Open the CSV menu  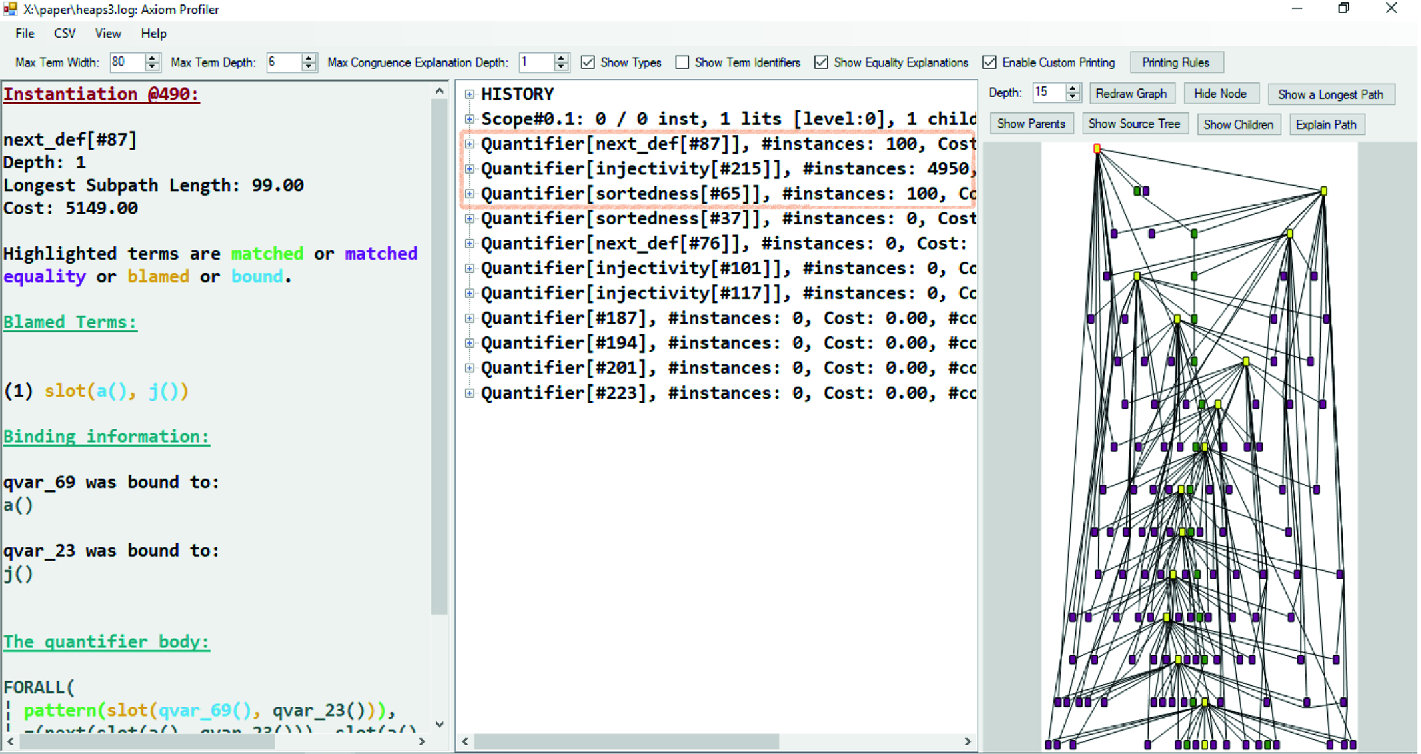(x=65, y=33)
